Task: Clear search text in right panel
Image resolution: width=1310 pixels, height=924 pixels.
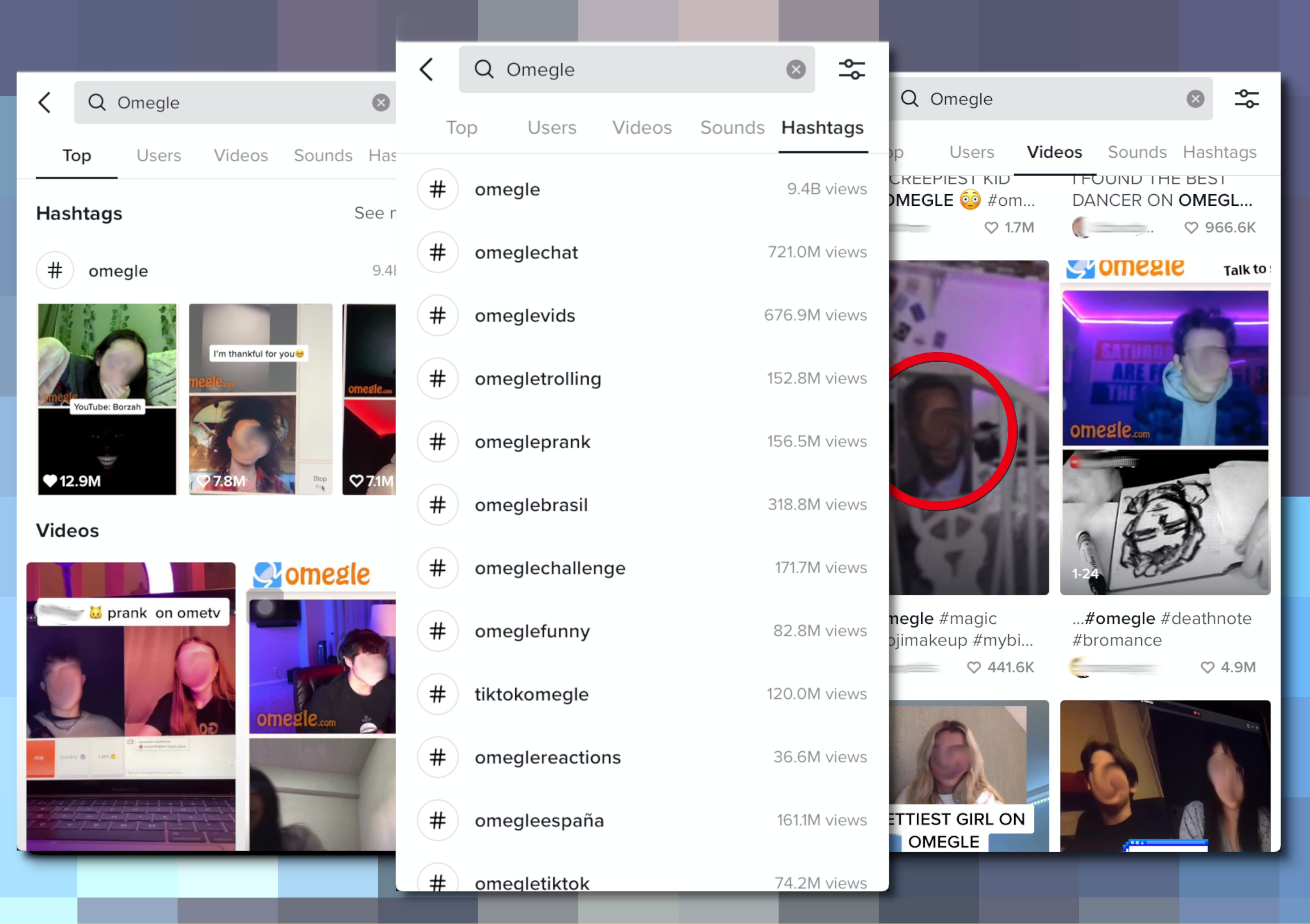Action: tap(1195, 99)
